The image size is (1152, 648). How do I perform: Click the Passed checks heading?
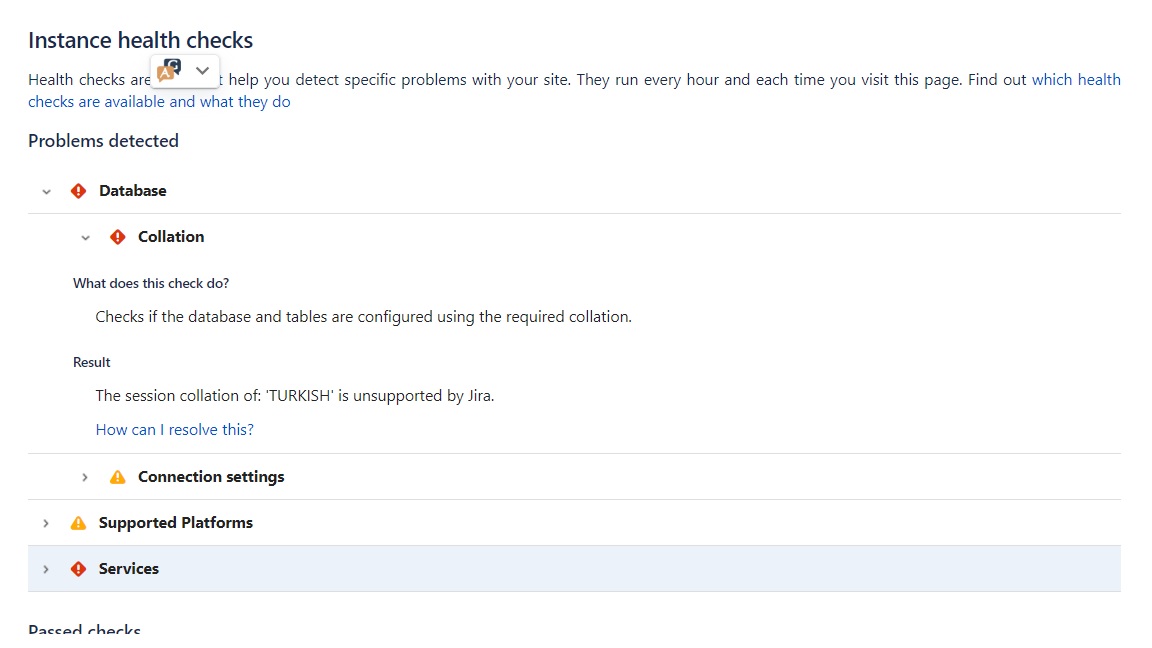click(x=84, y=629)
